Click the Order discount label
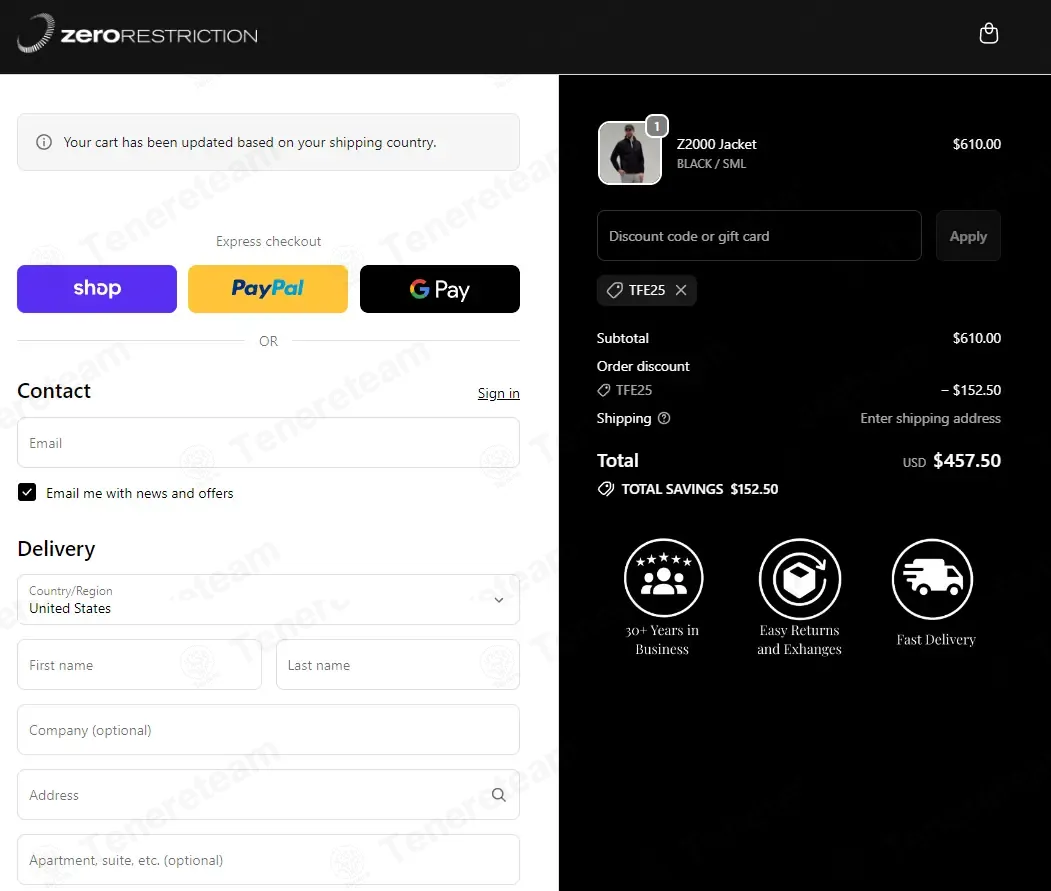Image resolution: width=1051 pixels, height=891 pixels. click(643, 366)
